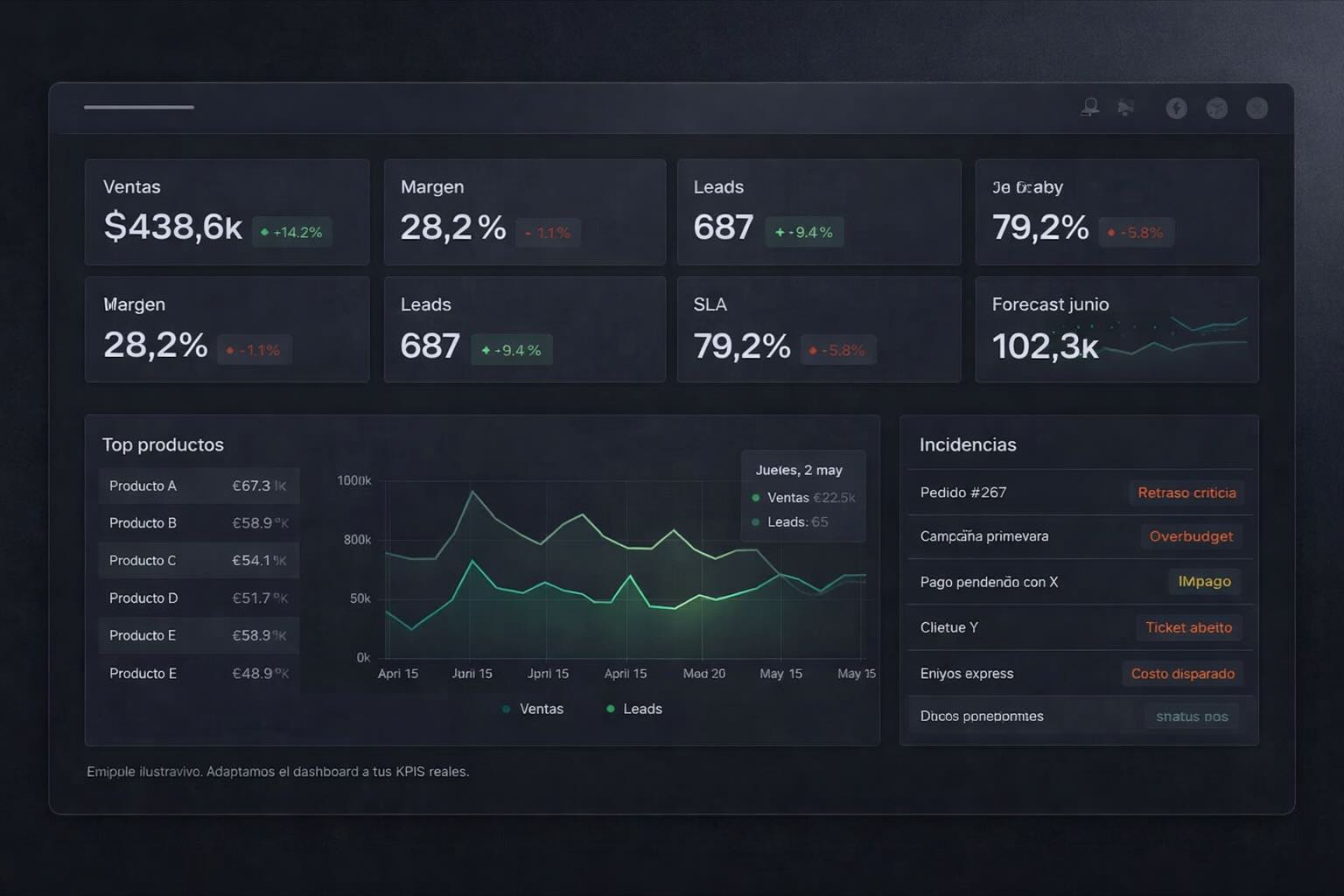The image size is (1344, 896).
Task: Click the red -5.8% indicator on SLA card
Action: (x=838, y=349)
